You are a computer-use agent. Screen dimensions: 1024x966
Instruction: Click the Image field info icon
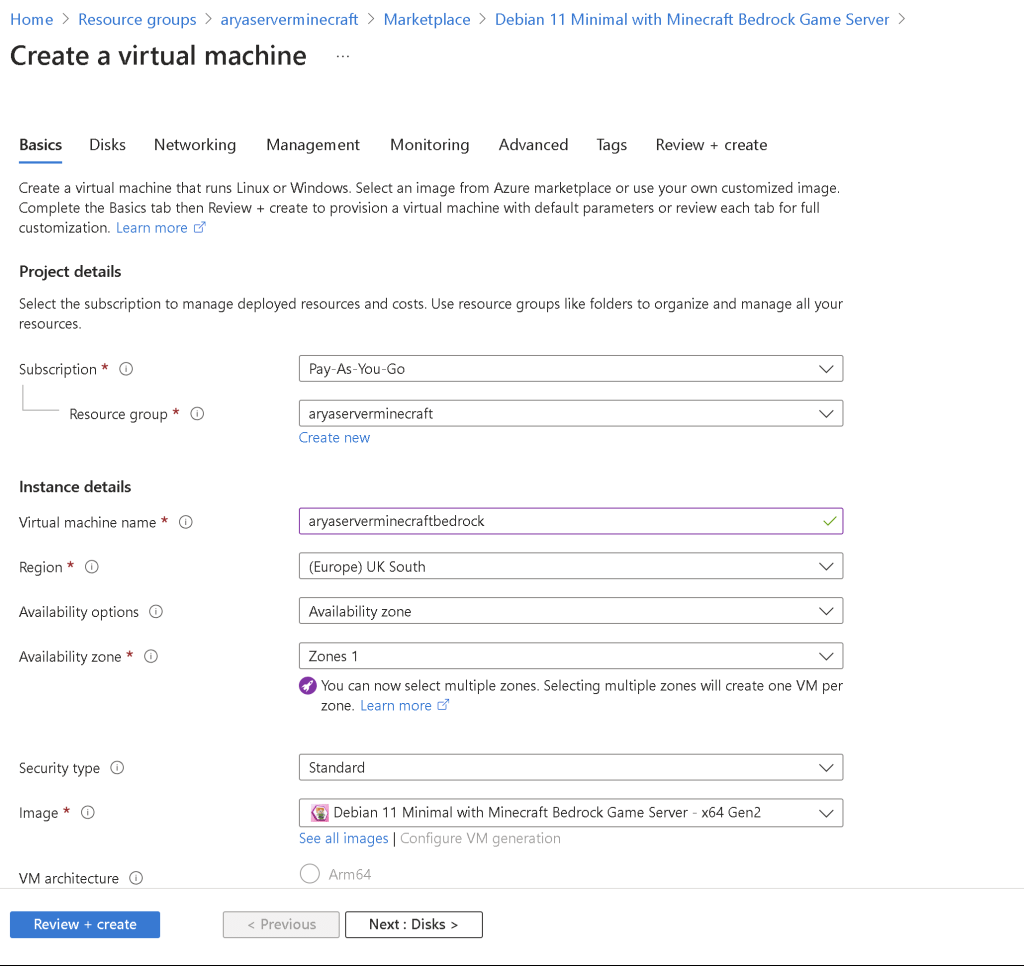(x=88, y=812)
